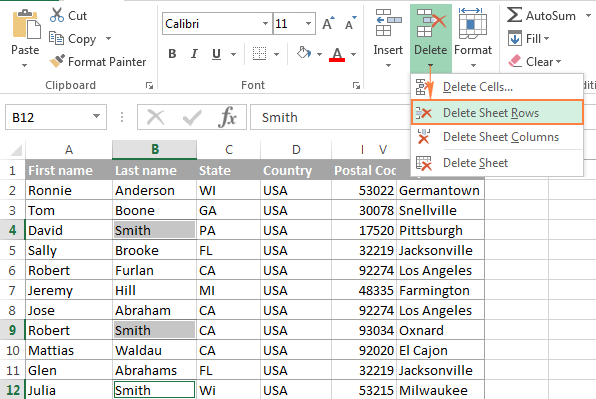
Task: Open the font size dropdown
Action: pyautogui.click(x=308, y=24)
